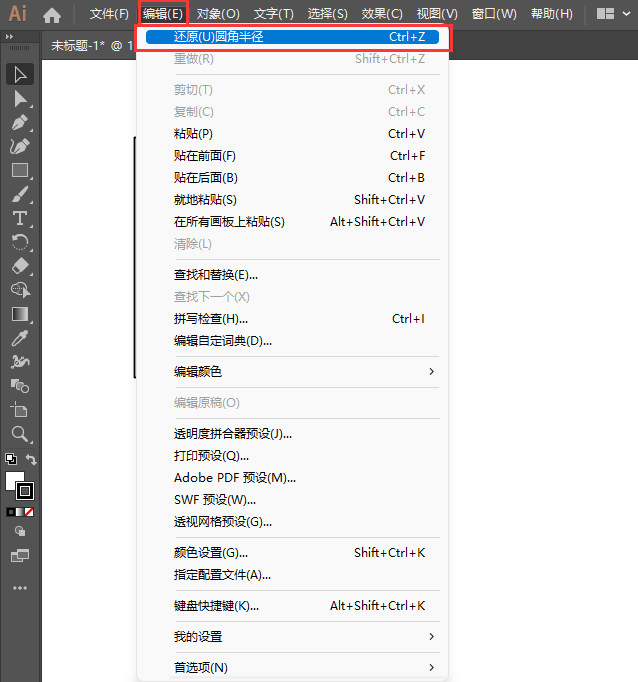This screenshot has height=682, width=638.
Task: Swap fill and stroke colors
Action: [31, 459]
